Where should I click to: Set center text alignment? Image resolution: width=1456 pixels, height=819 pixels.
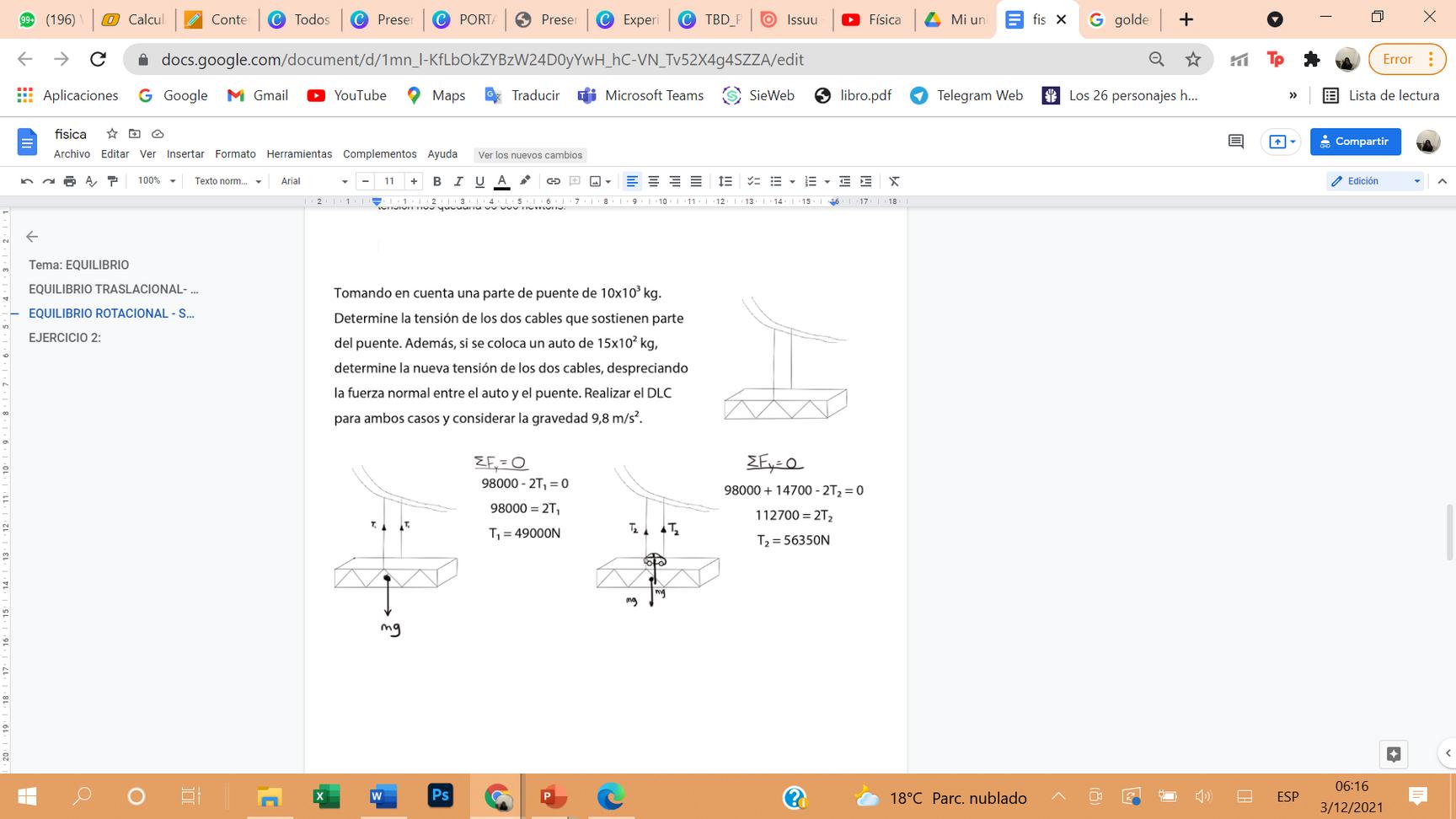(653, 181)
